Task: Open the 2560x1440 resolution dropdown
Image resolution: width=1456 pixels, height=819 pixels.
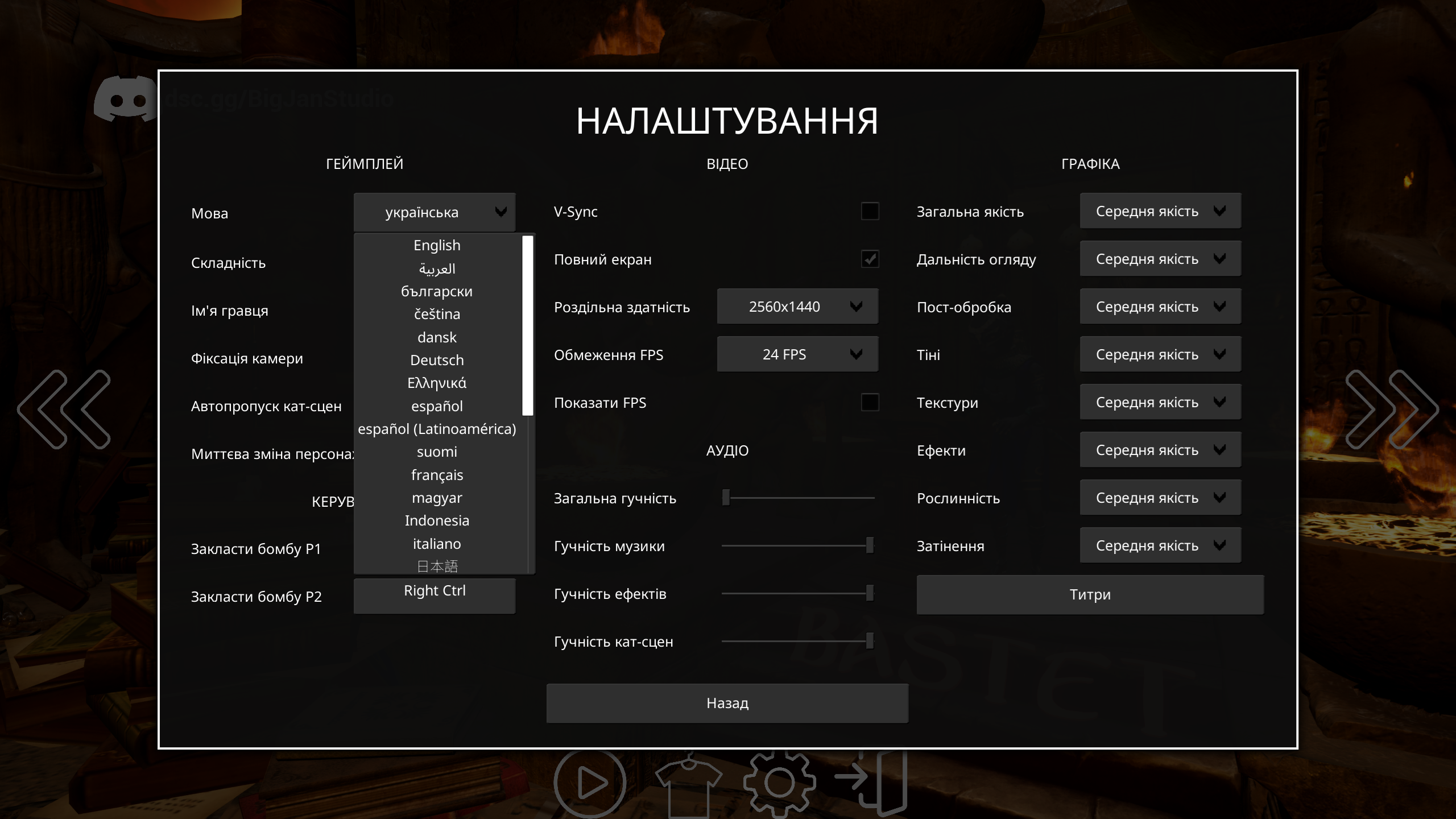Action: tap(797, 307)
